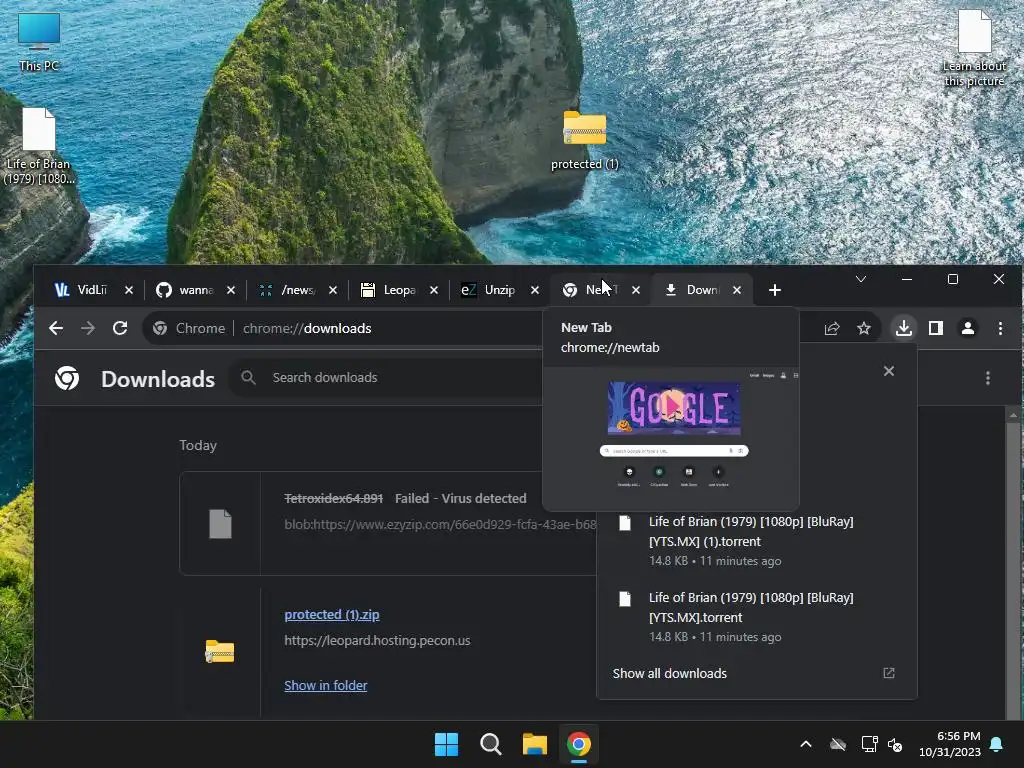Open the side panel icon

[x=936, y=328]
